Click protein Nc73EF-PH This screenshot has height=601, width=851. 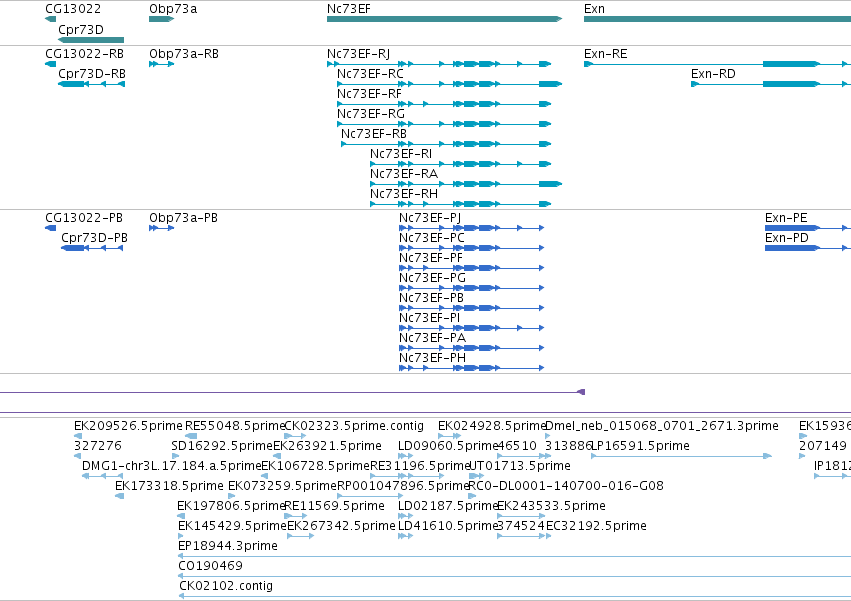point(472,368)
